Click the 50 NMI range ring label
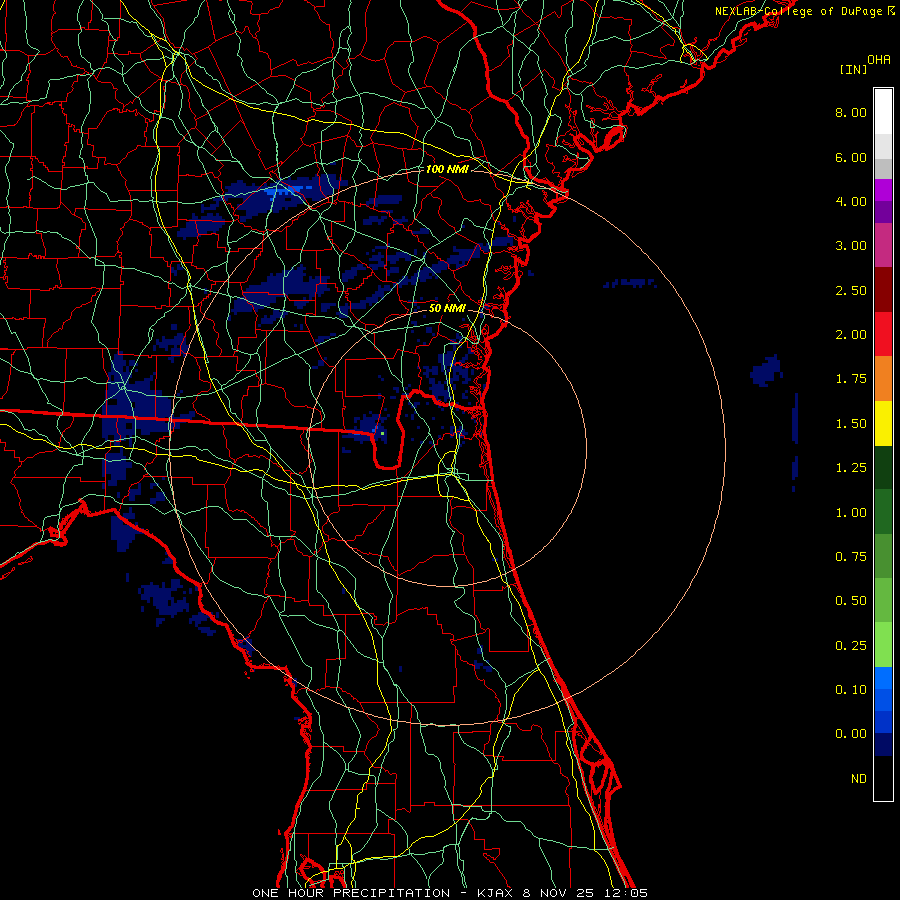The width and height of the screenshot is (900, 900). tap(447, 308)
